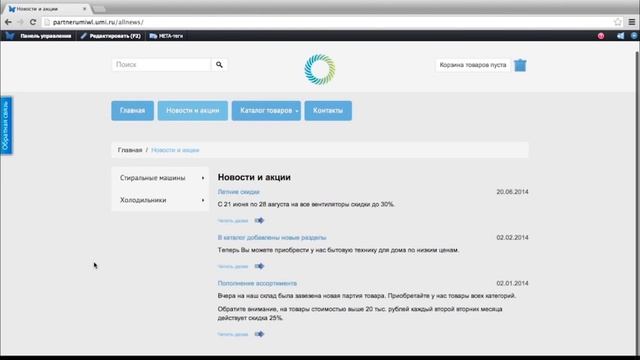Click Главная in the breadcrumb
Screen dimensions: 640x360
click(130, 150)
